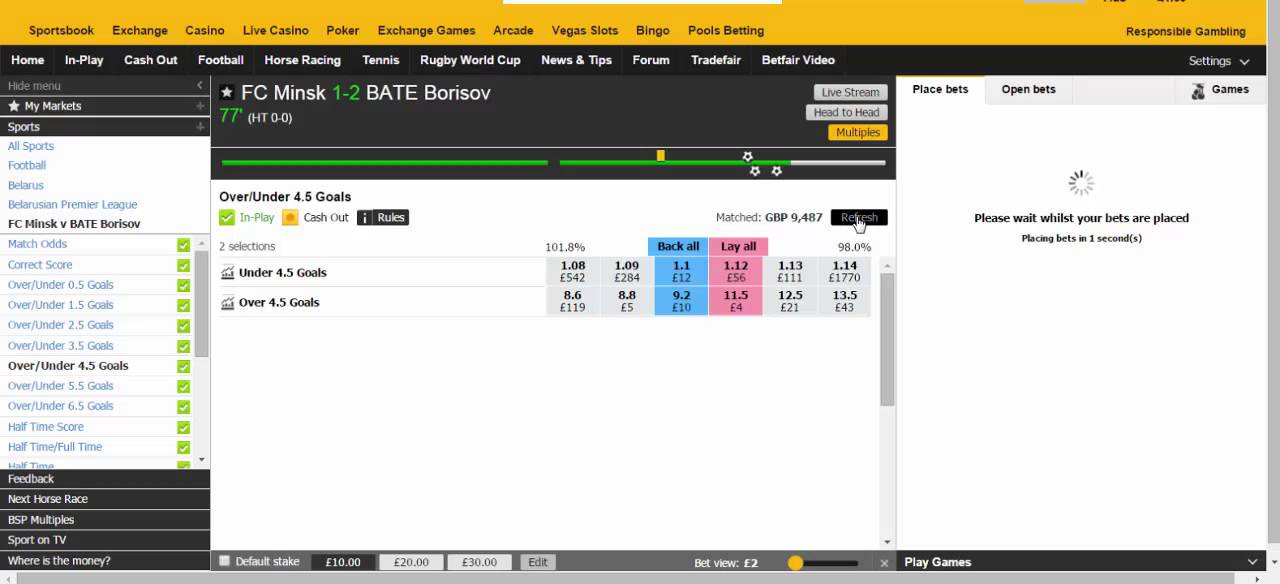Click the Live Stream button
This screenshot has width=1280, height=584.
pos(850,92)
